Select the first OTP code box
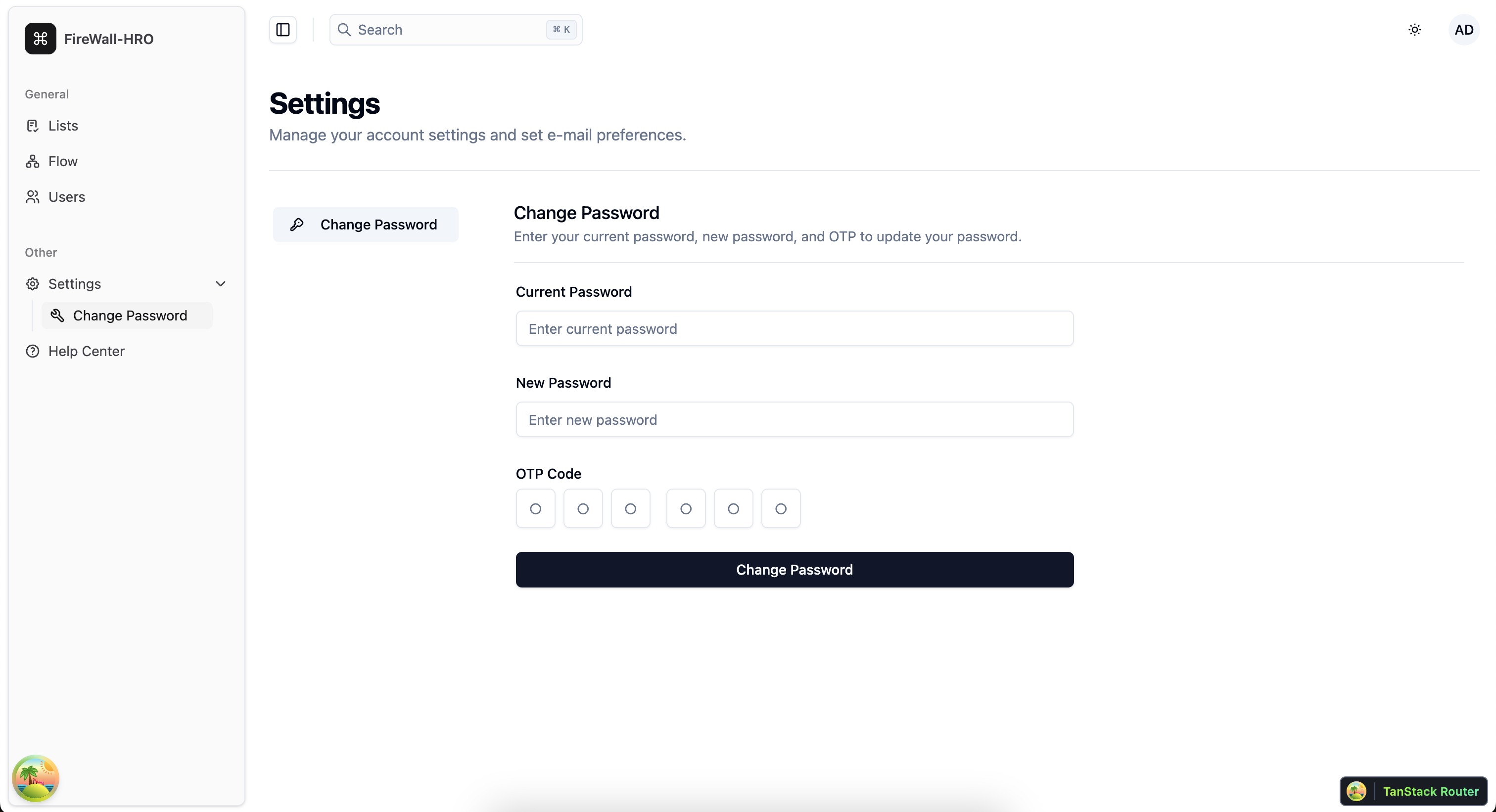Viewport: 1496px width, 812px height. [535, 508]
